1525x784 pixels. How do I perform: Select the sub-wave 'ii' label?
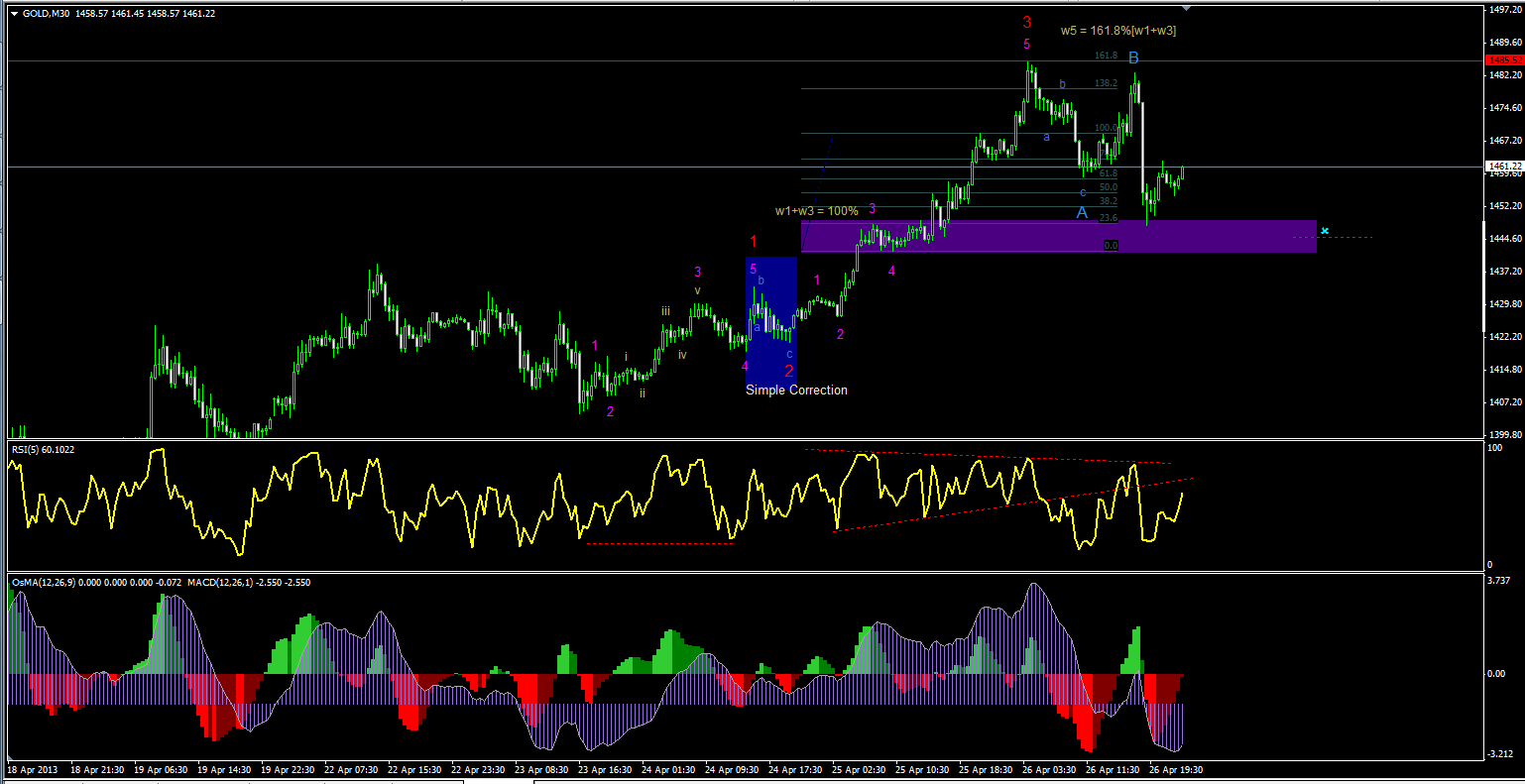(643, 393)
